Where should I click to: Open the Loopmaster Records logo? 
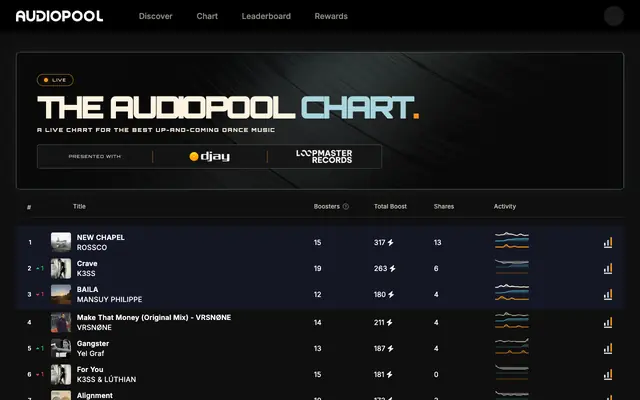[324, 156]
